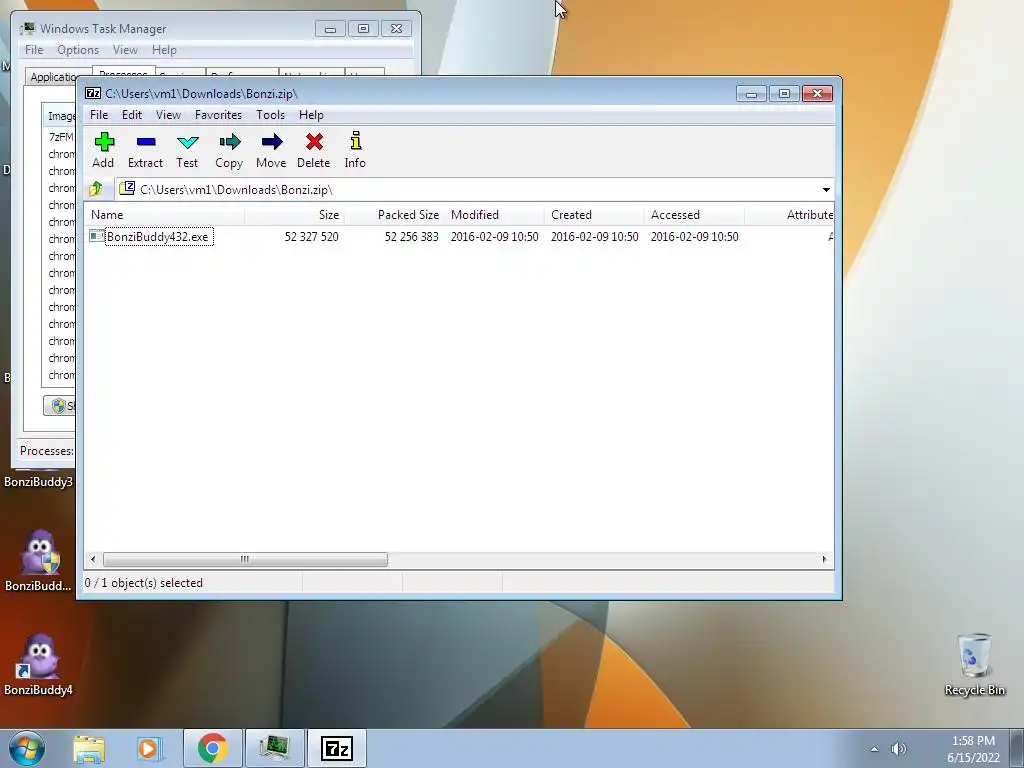Viewport: 1024px width, 768px height.
Task: Sort by Created column header
Action: pyautogui.click(x=594, y=215)
